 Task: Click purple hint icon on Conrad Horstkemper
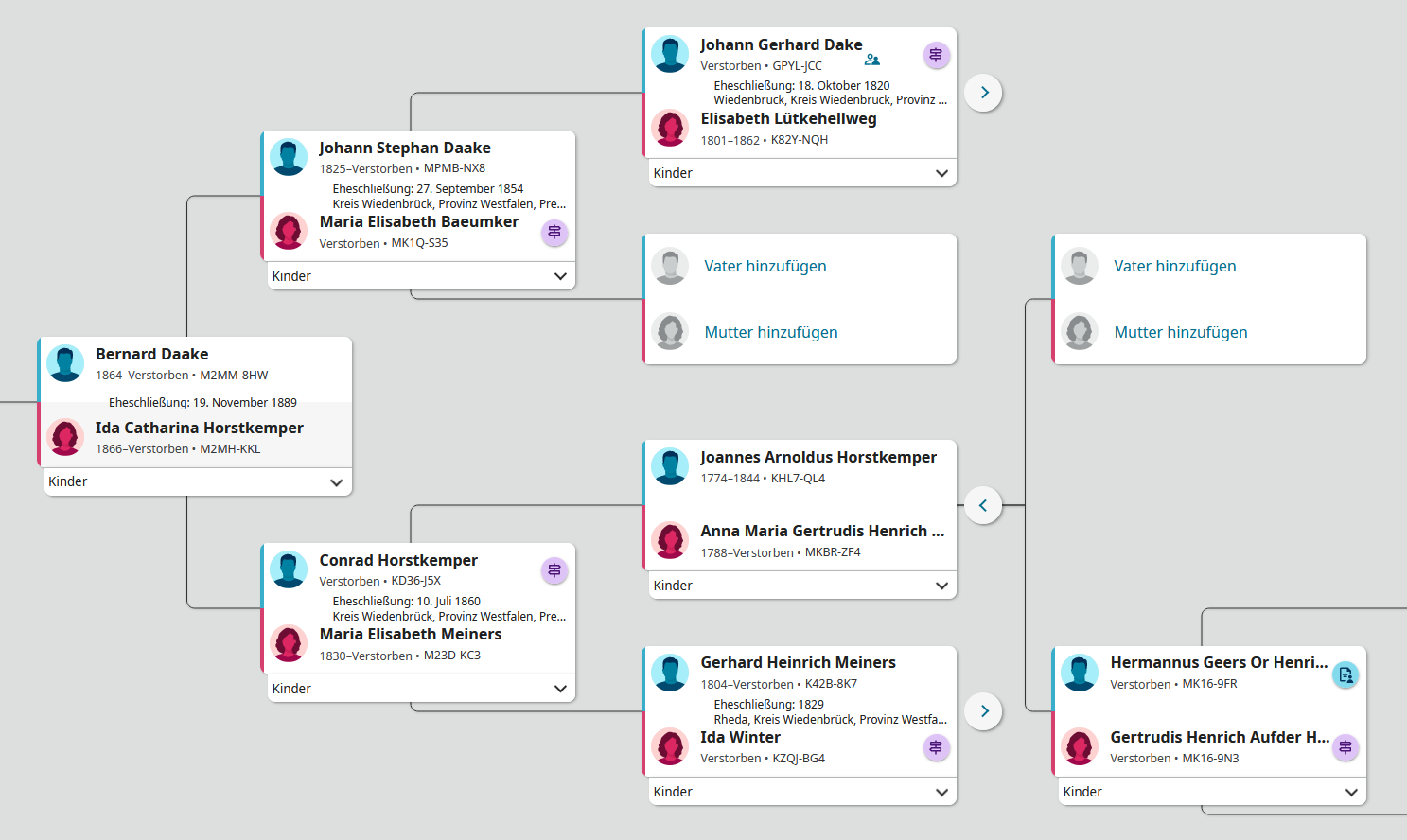[554, 570]
